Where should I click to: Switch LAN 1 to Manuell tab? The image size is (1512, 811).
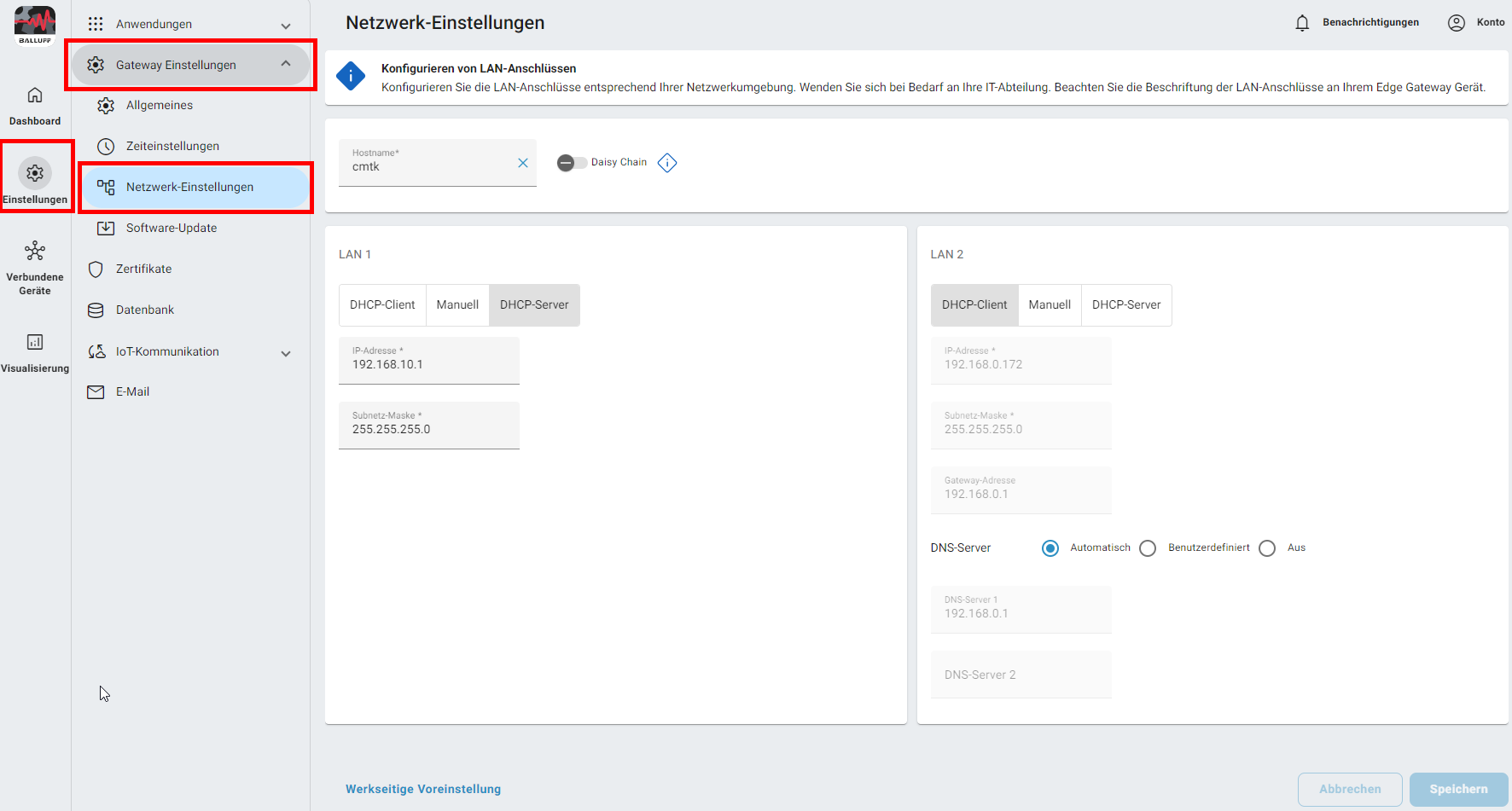457,305
